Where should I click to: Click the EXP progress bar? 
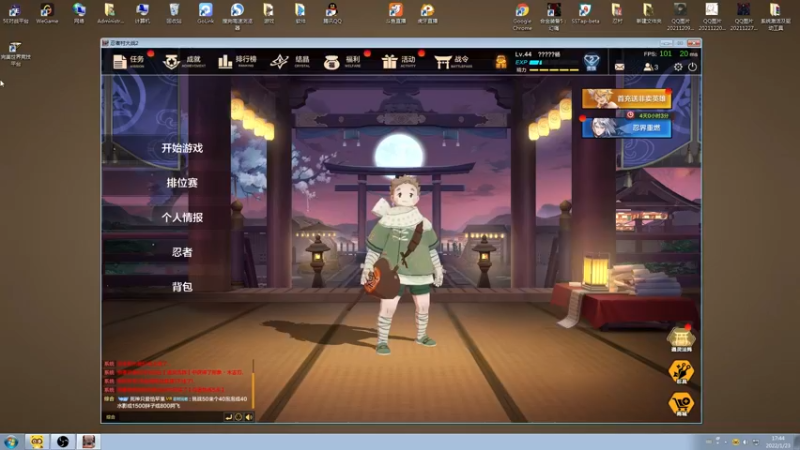coord(554,62)
